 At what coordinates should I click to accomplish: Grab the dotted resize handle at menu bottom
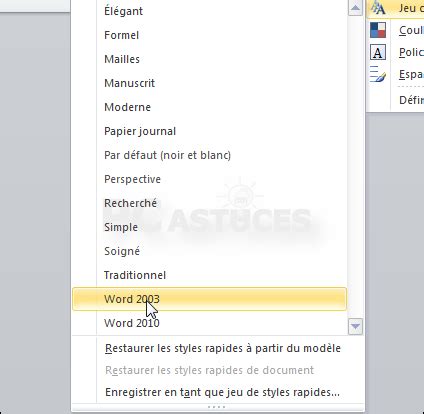217,407
